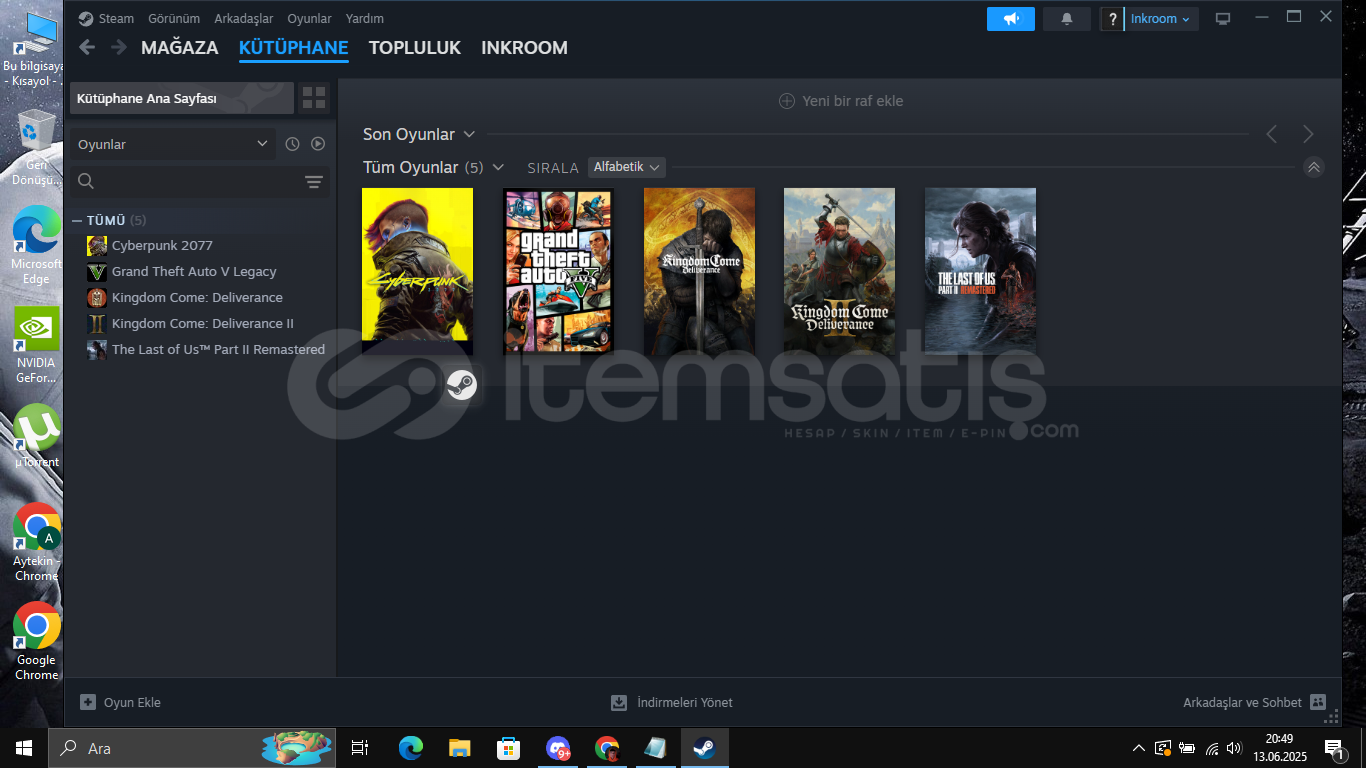Sort sidebar by recent activity clock icon
Viewport: 1366px width, 768px height.
pyautogui.click(x=292, y=144)
